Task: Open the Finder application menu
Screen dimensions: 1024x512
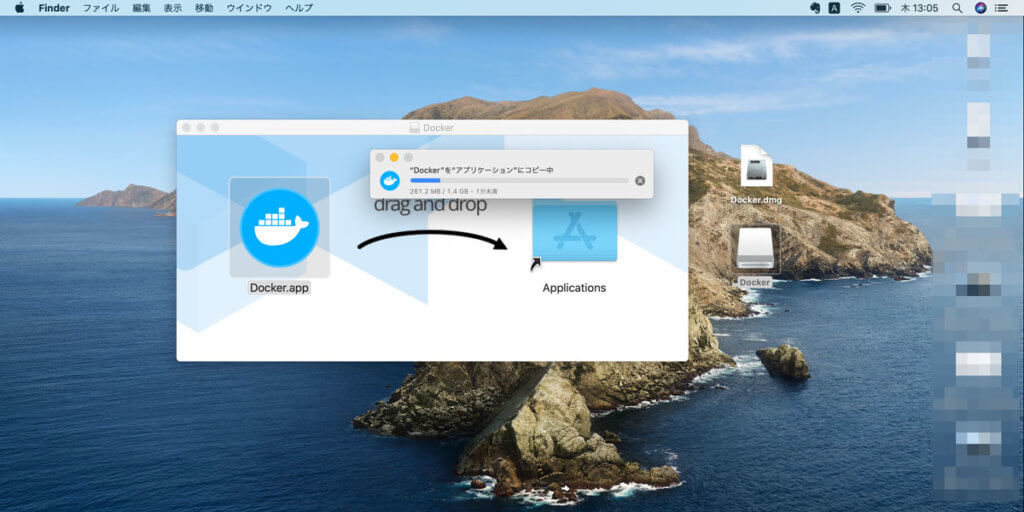Action: tap(54, 8)
